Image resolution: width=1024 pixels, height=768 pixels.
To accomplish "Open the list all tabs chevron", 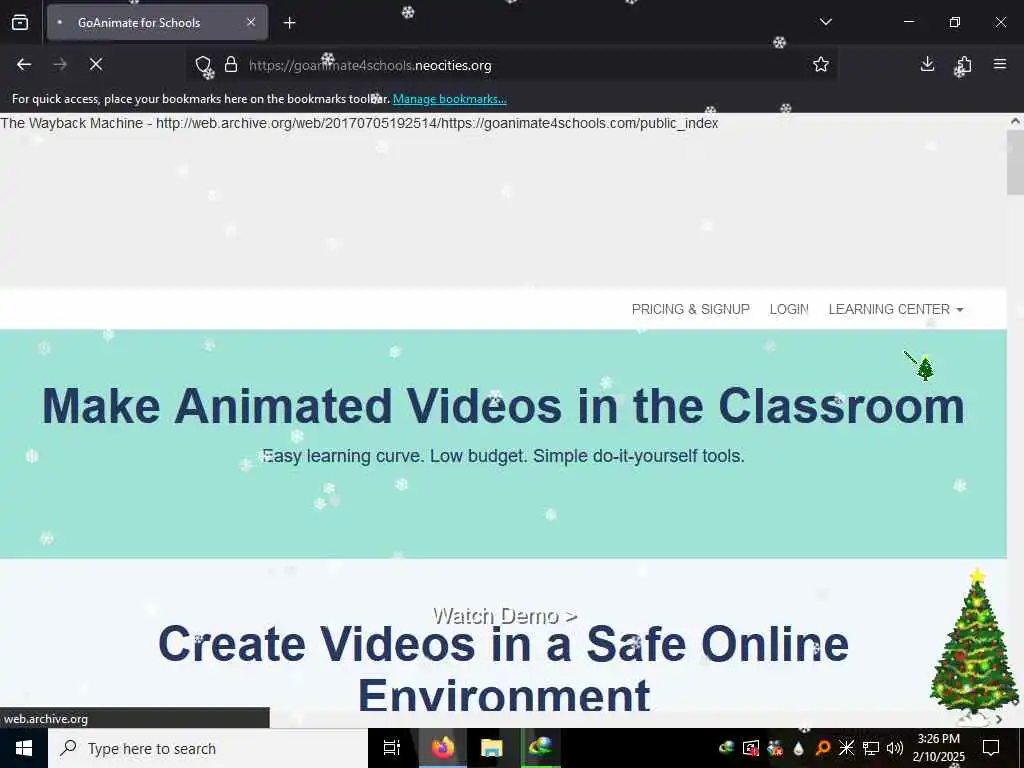I will point(825,22).
